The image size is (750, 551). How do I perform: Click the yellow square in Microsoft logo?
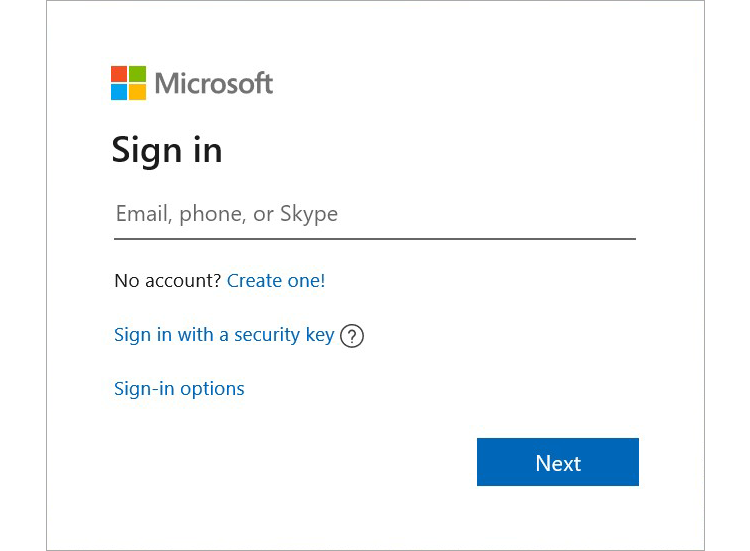[x=137, y=92]
